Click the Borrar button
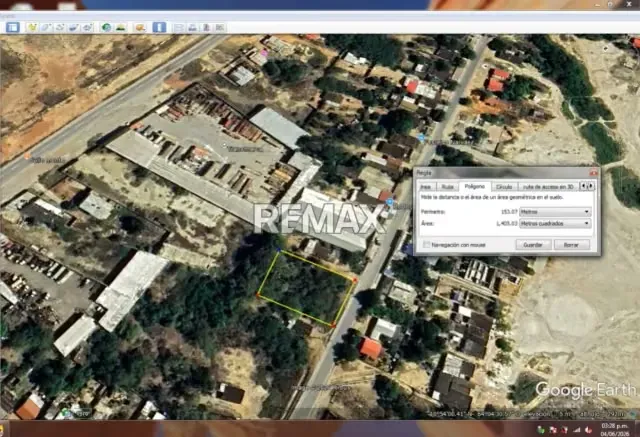640x437 pixels. click(571, 245)
